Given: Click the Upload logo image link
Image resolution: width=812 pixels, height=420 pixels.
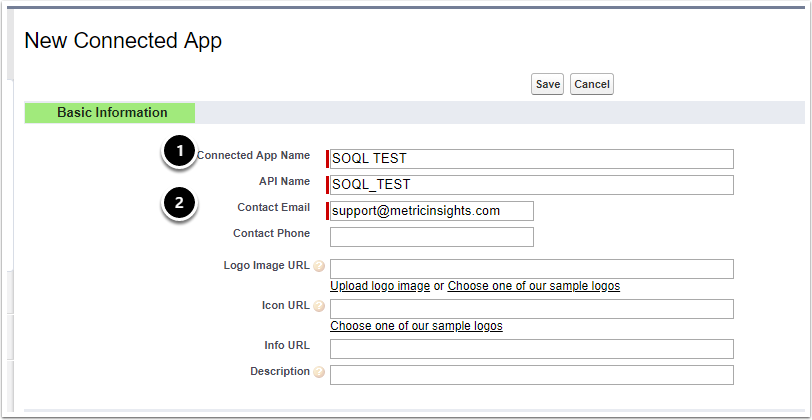Looking at the screenshot, I should point(380,286).
